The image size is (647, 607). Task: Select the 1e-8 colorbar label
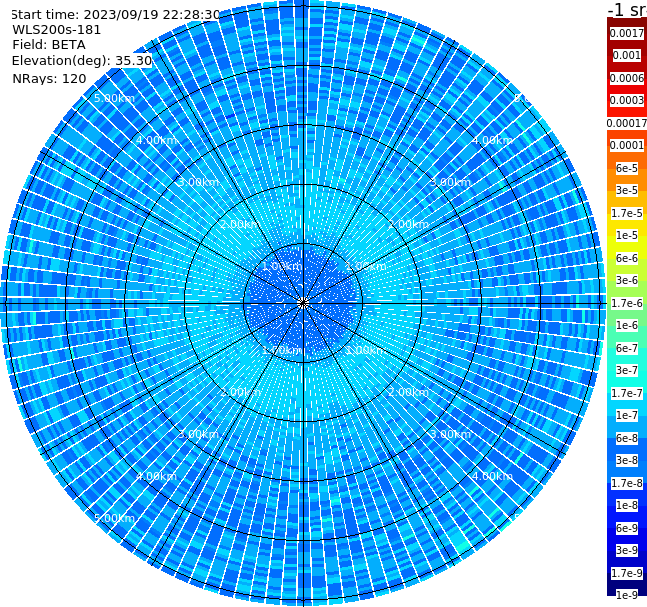(x=627, y=505)
